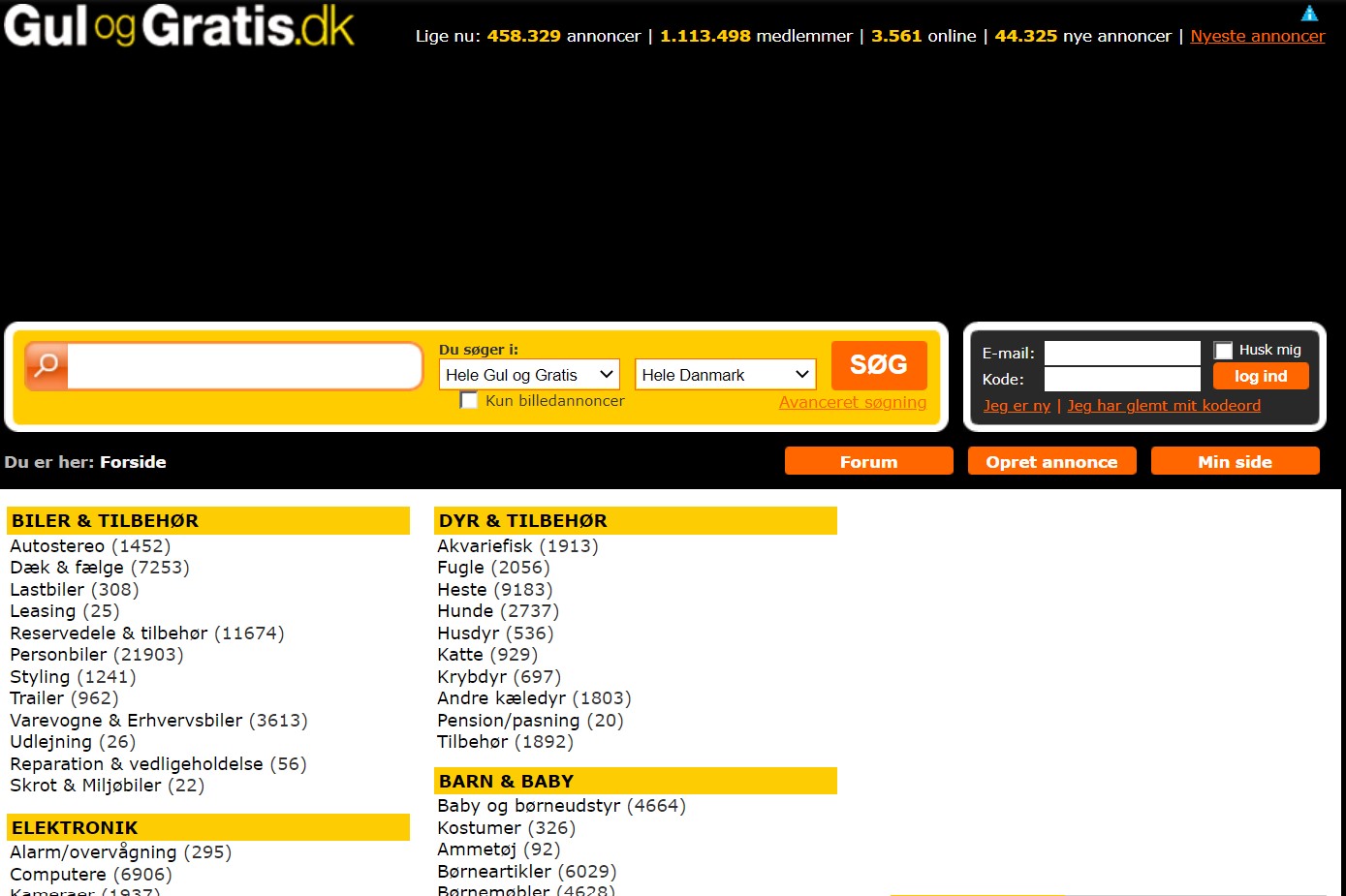Click into the E-mail input field
The image size is (1346, 896).
point(1121,353)
